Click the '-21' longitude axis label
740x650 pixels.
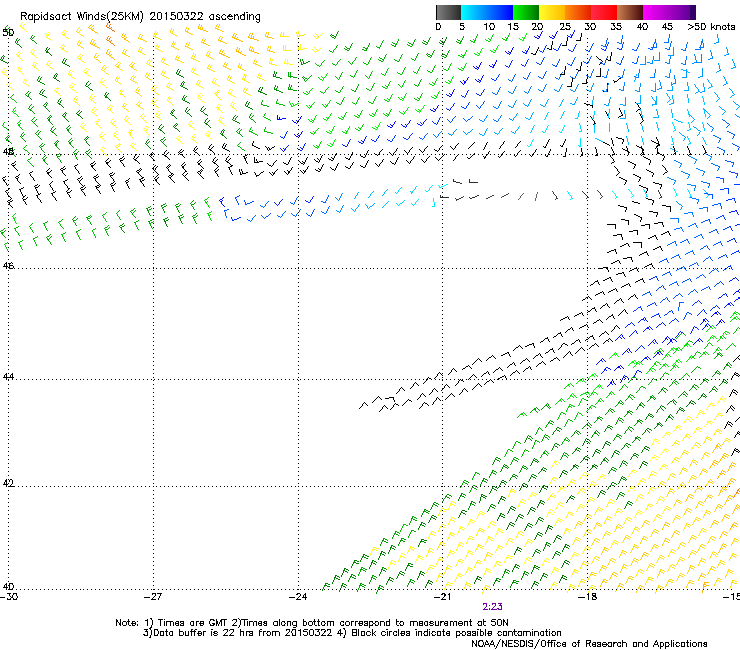click(442, 597)
